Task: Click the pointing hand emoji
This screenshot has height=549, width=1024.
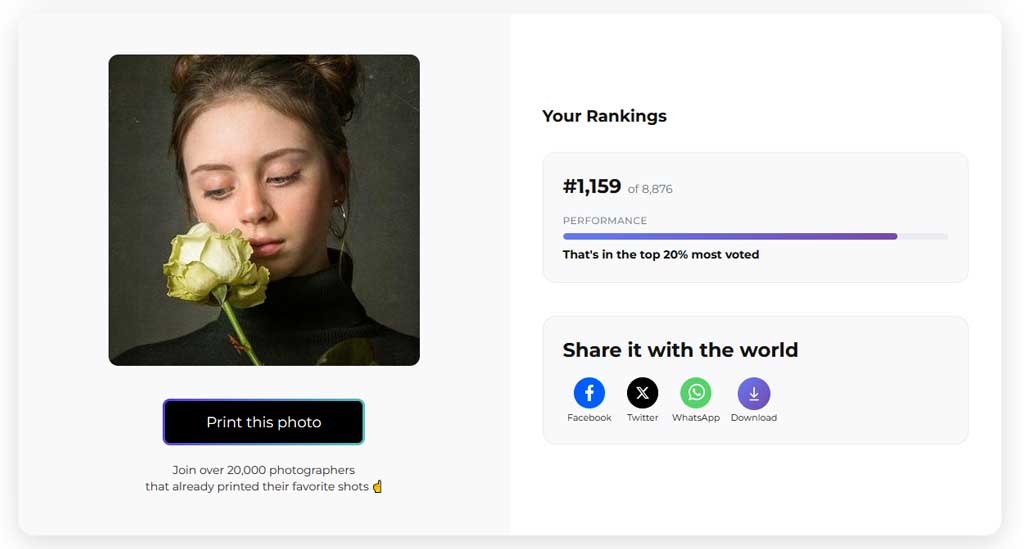Action: click(x=377, y=487)
